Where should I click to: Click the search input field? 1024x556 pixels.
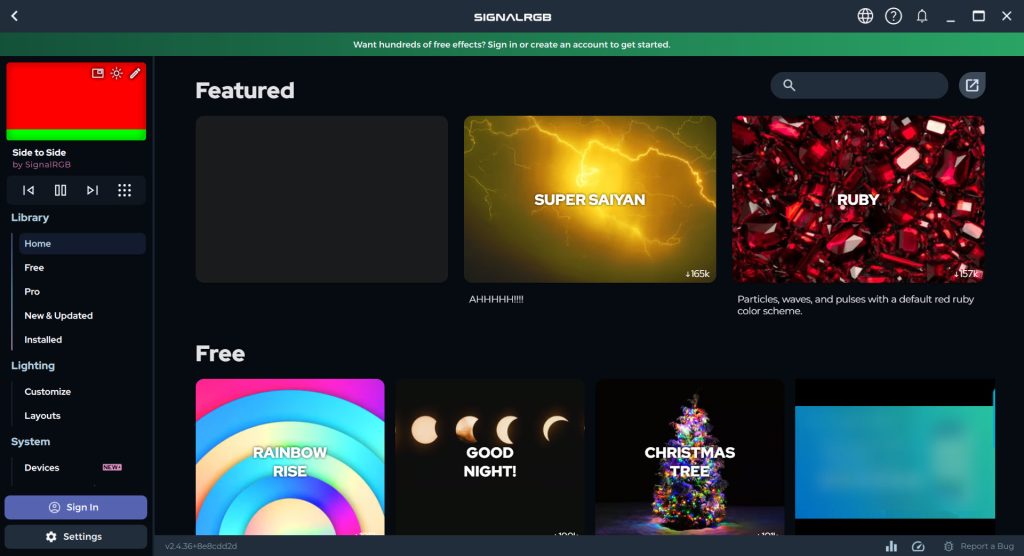tap(859, 85)
